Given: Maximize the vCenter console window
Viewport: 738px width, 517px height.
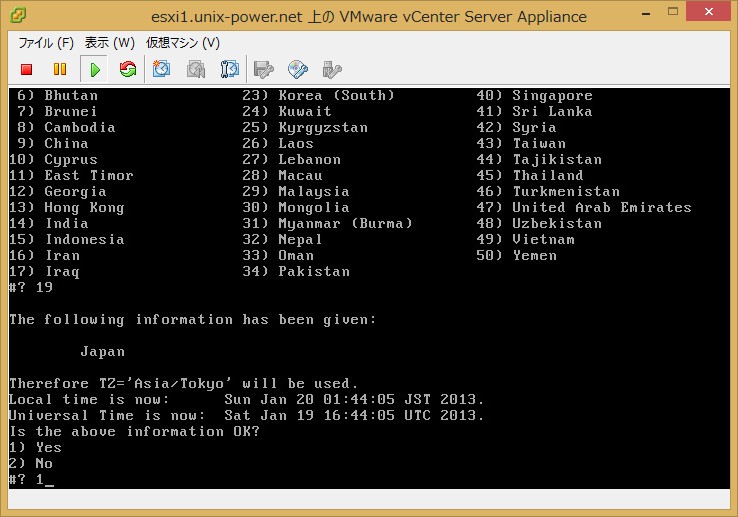Looking at the screenshot, I should pos(673,12).
